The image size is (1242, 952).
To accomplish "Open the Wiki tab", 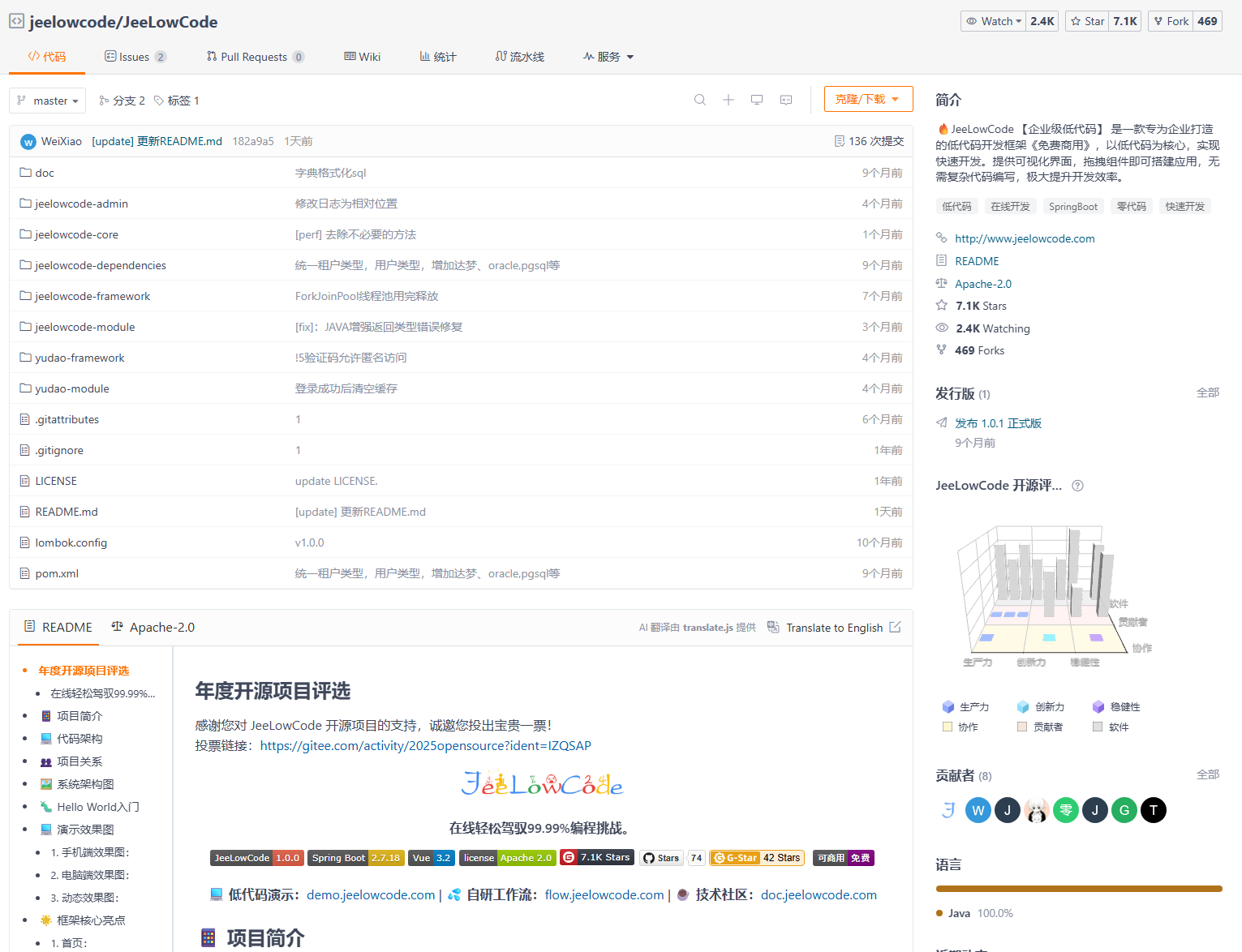I will (362, 57).
